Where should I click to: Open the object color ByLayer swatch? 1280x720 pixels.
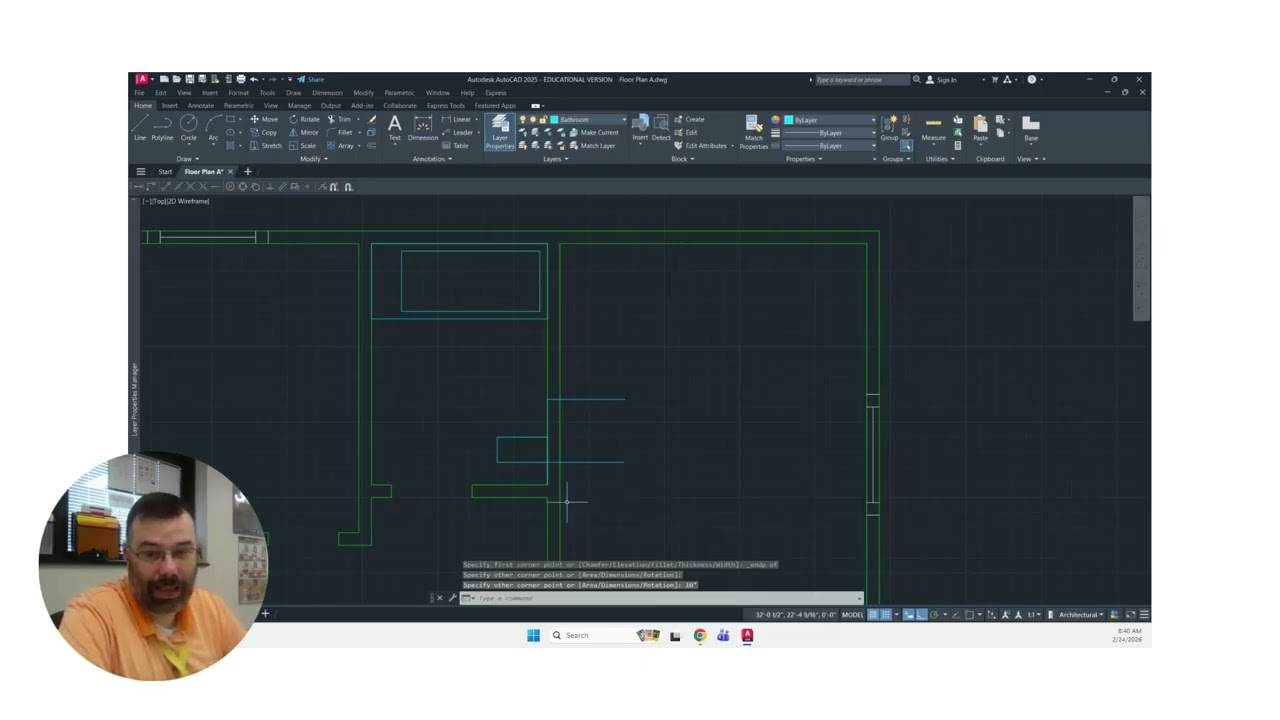[829, 120]
